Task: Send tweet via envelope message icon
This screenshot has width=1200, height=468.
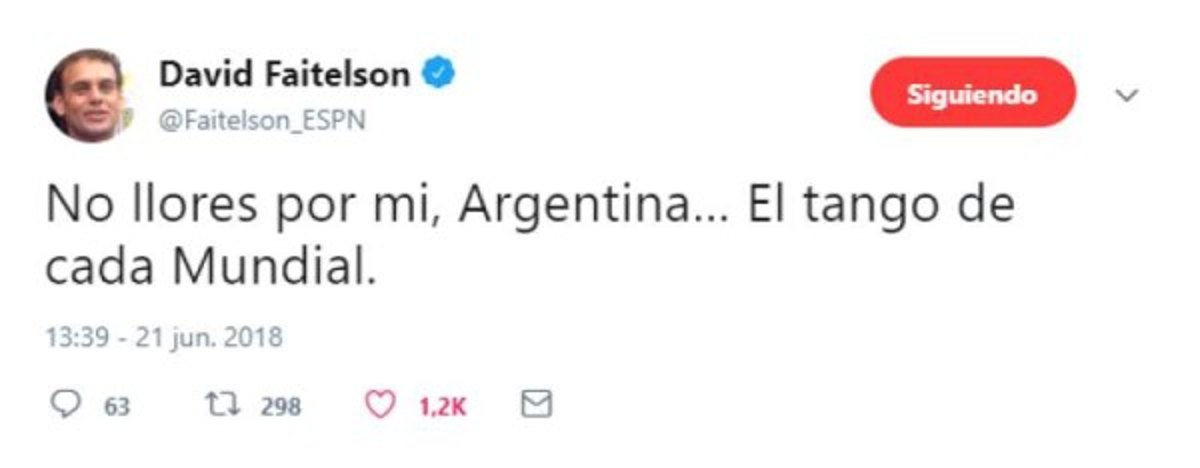Action: point(537,405)
